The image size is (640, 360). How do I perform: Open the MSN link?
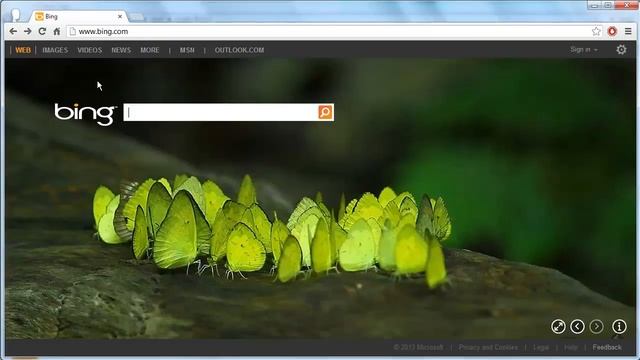[187, 50]
